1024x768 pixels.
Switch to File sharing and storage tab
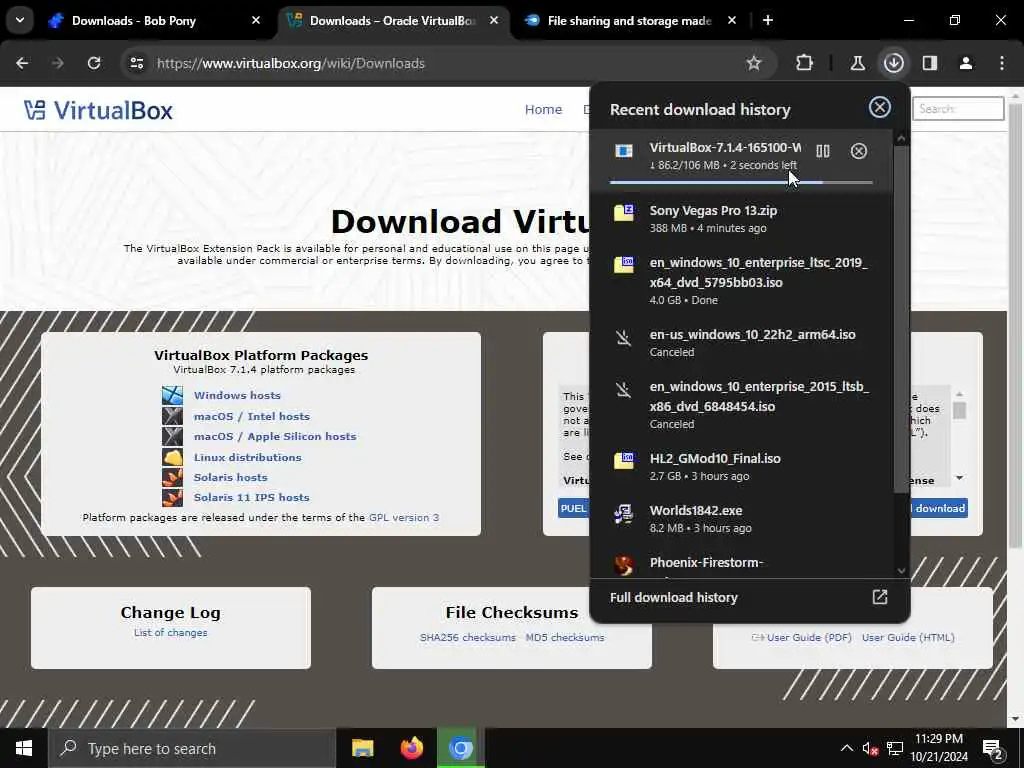(630, 21)
